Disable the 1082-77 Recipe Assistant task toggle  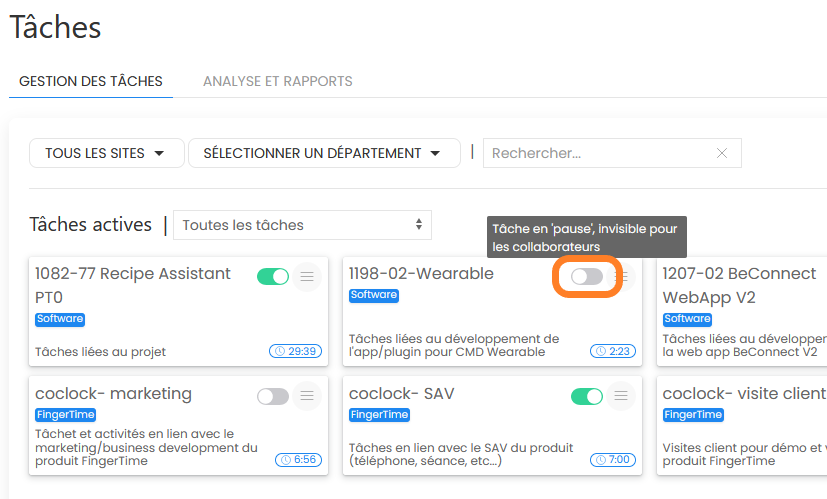tap(273, 276)
